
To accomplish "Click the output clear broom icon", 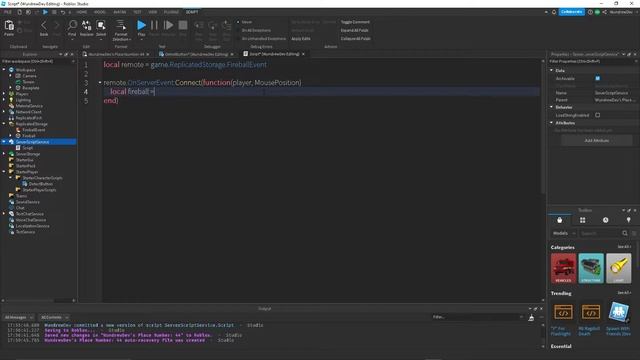I will pyautogui.click(x=531, y=317).
